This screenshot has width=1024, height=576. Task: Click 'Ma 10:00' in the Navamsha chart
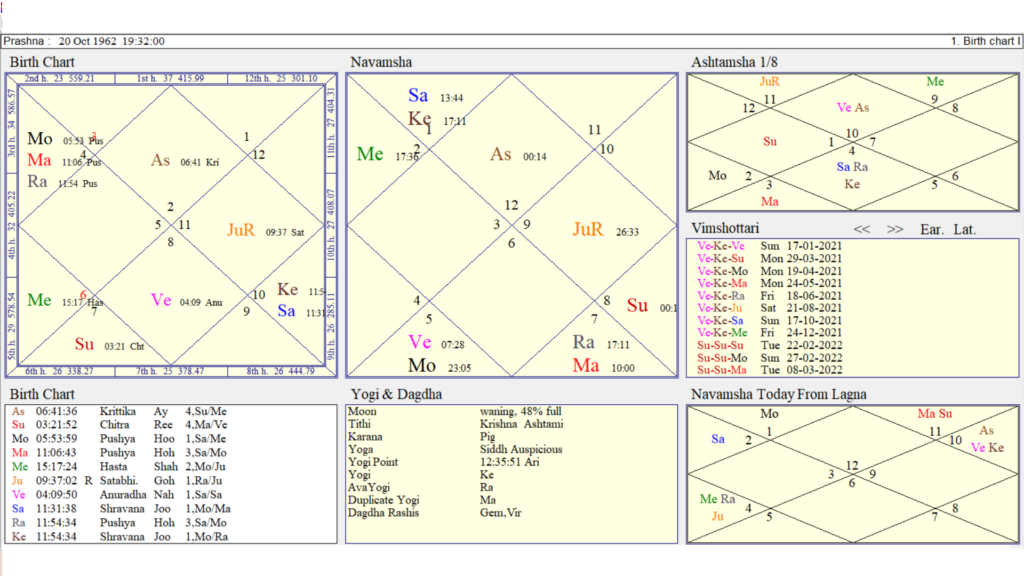[x=604, y=366]
